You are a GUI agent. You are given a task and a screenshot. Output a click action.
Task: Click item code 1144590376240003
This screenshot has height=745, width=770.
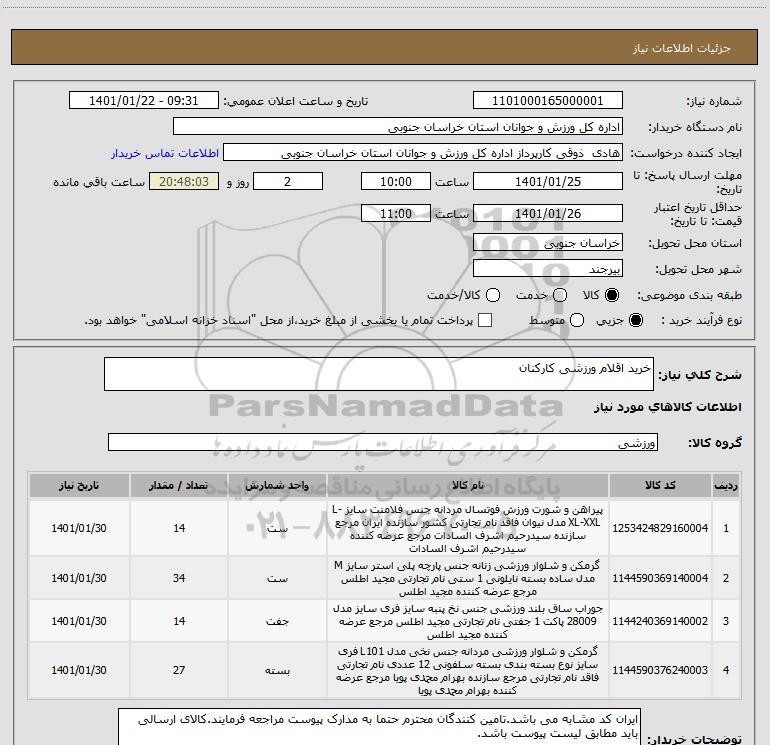(x=660, y=670)
